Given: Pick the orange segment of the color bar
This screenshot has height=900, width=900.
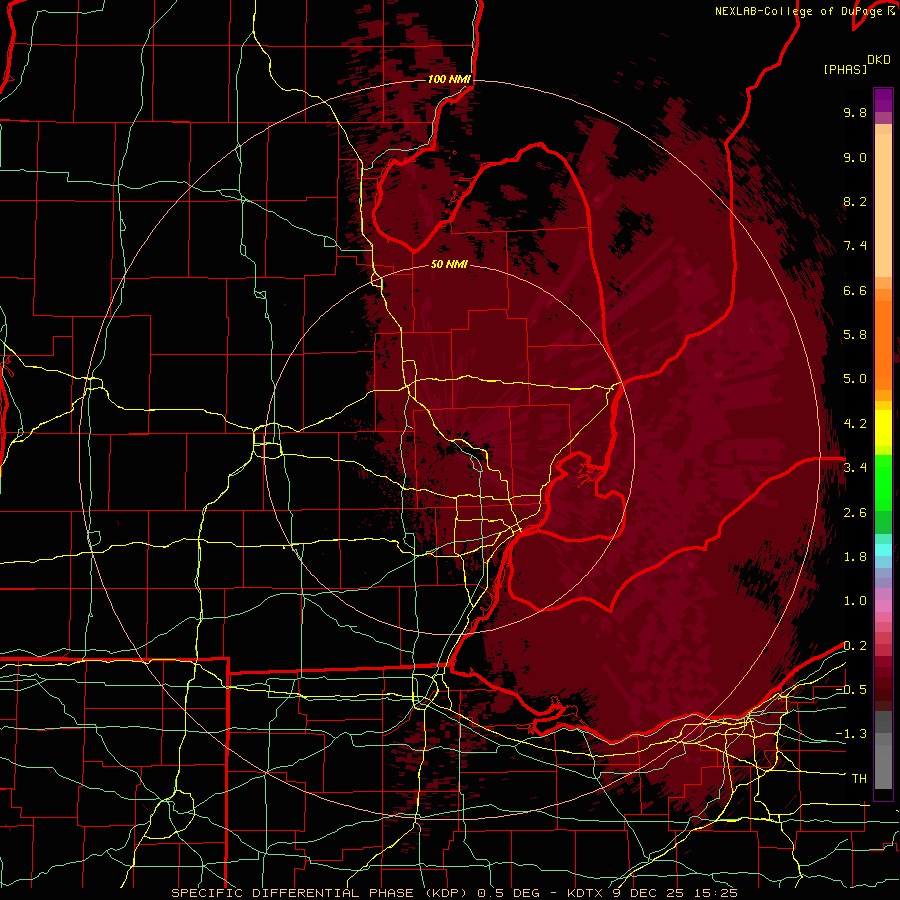Looking at the screenshot, I should (883, 344).
